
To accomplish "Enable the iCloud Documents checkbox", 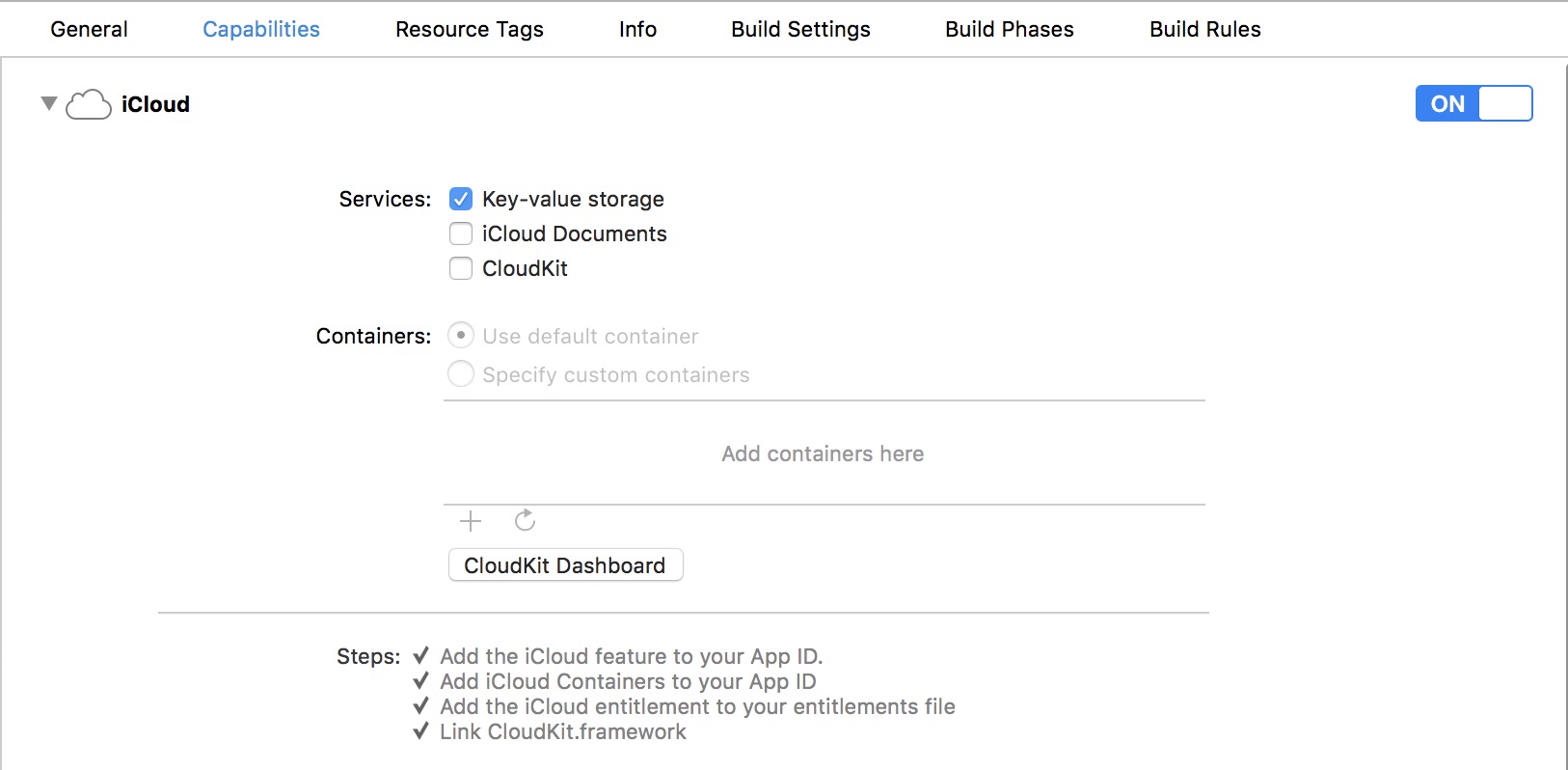I will click(x=461, y=234).
